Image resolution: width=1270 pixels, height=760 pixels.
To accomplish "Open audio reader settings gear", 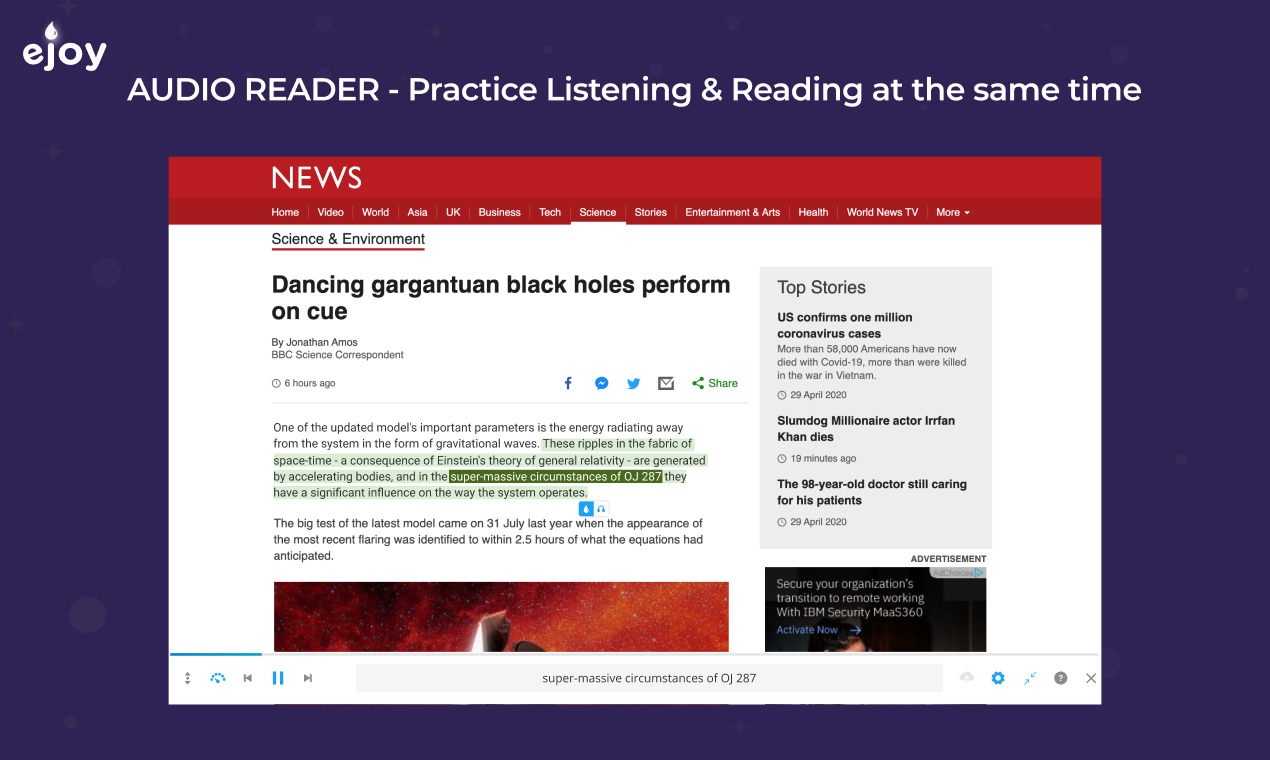I will pyautogui.click(x=997, y=678).
